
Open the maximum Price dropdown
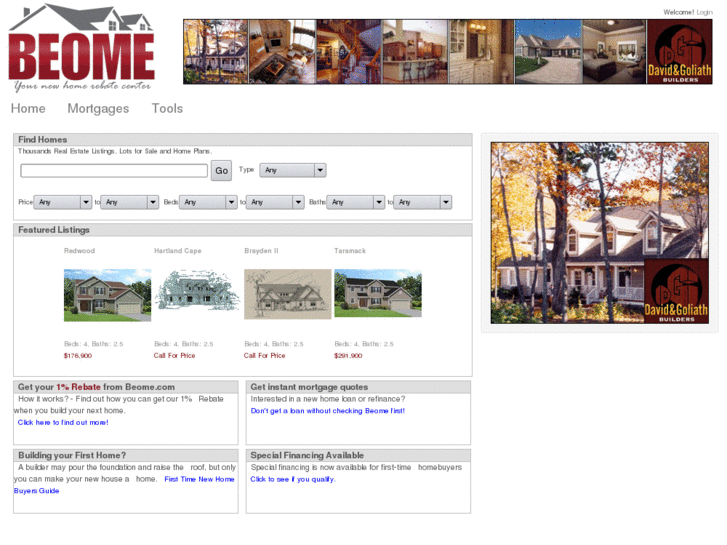[130, 202]
